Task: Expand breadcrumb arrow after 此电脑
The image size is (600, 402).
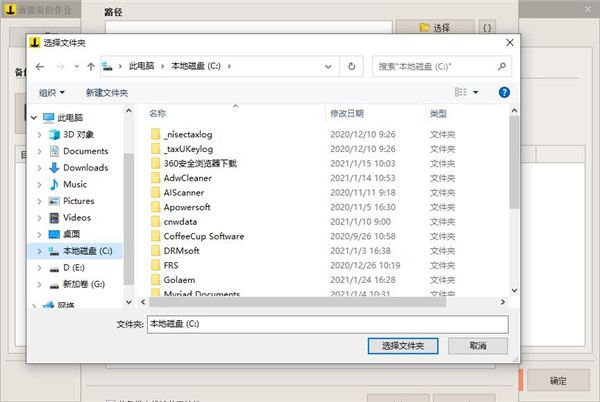Action: pyautogui.click(x=162, y=66)
